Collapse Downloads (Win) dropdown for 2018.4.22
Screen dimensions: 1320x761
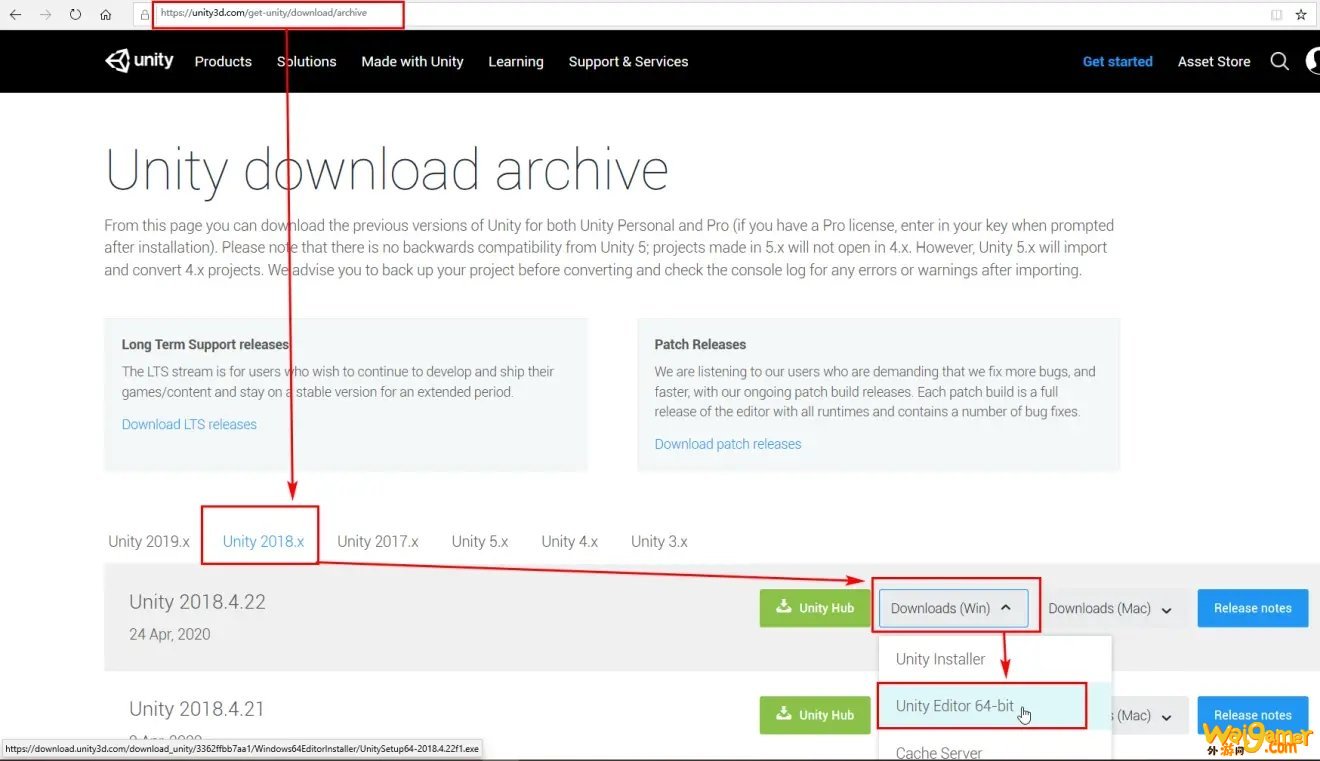pyautogui.click(x=954, y=608)
